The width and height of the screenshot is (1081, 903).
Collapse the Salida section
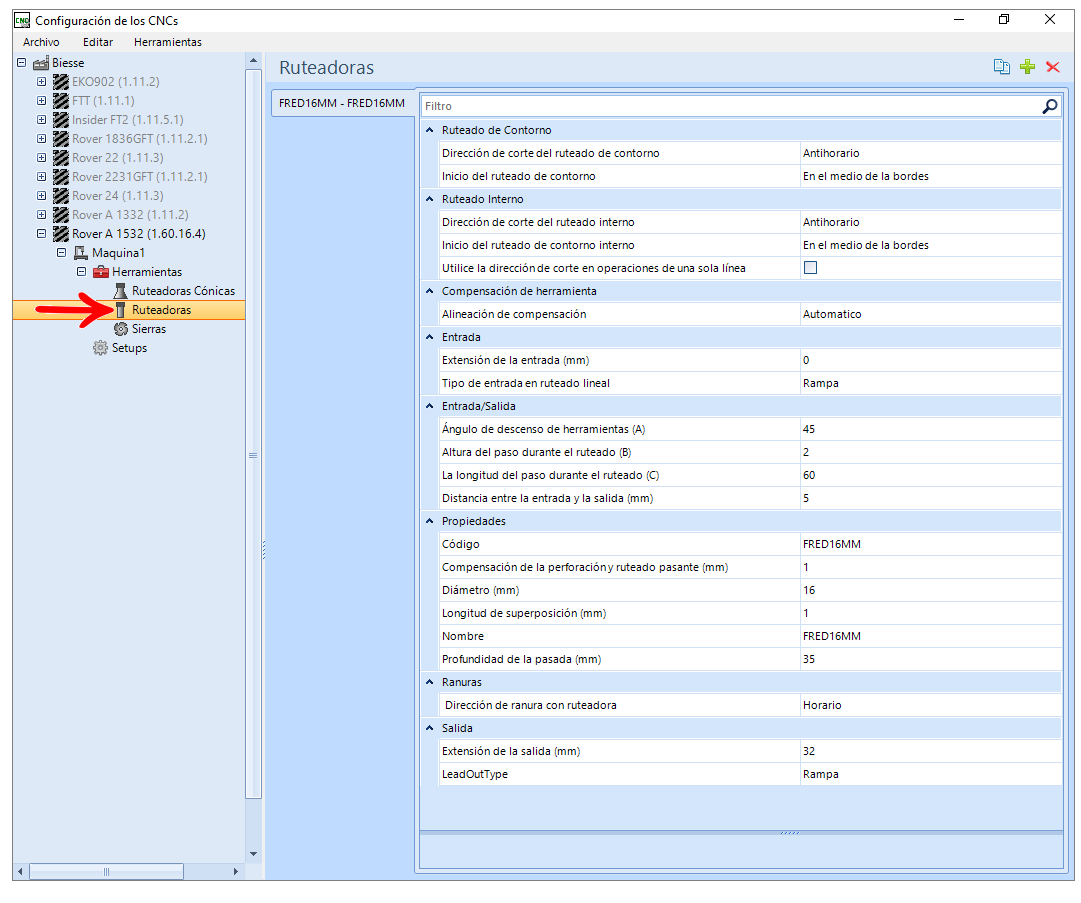pyautogui.click(x=430, y=728)
